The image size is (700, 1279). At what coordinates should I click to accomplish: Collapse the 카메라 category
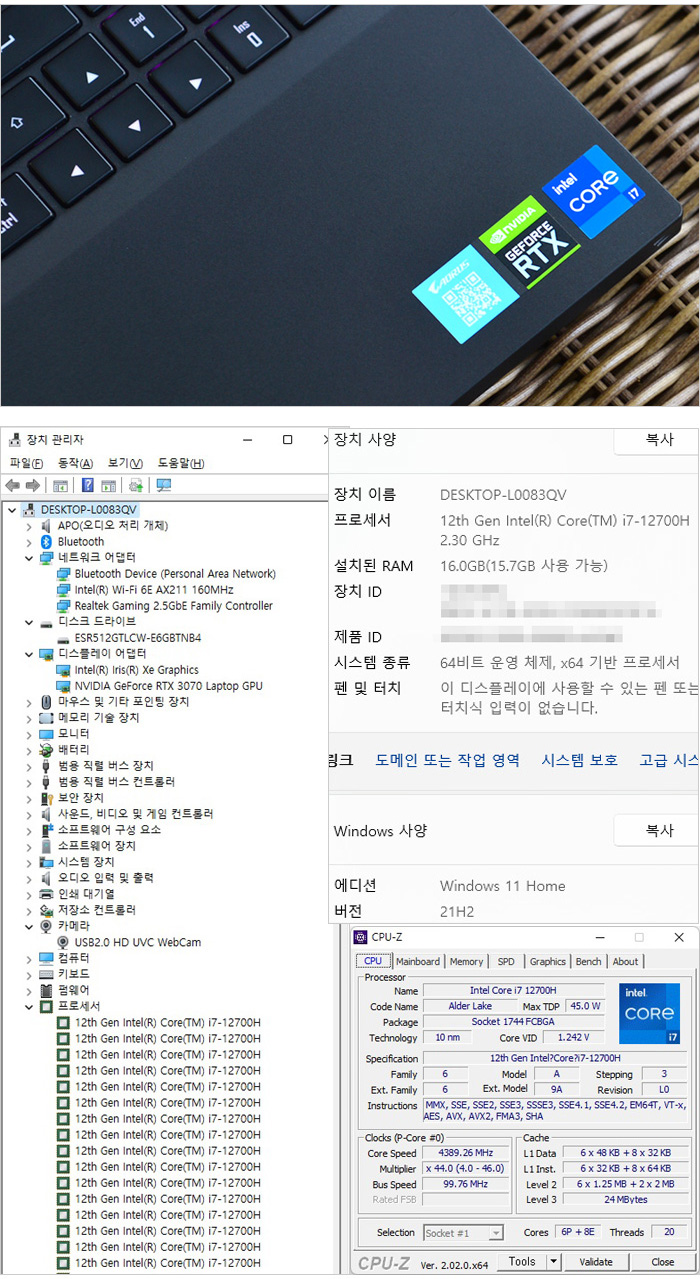coord(28,925)
